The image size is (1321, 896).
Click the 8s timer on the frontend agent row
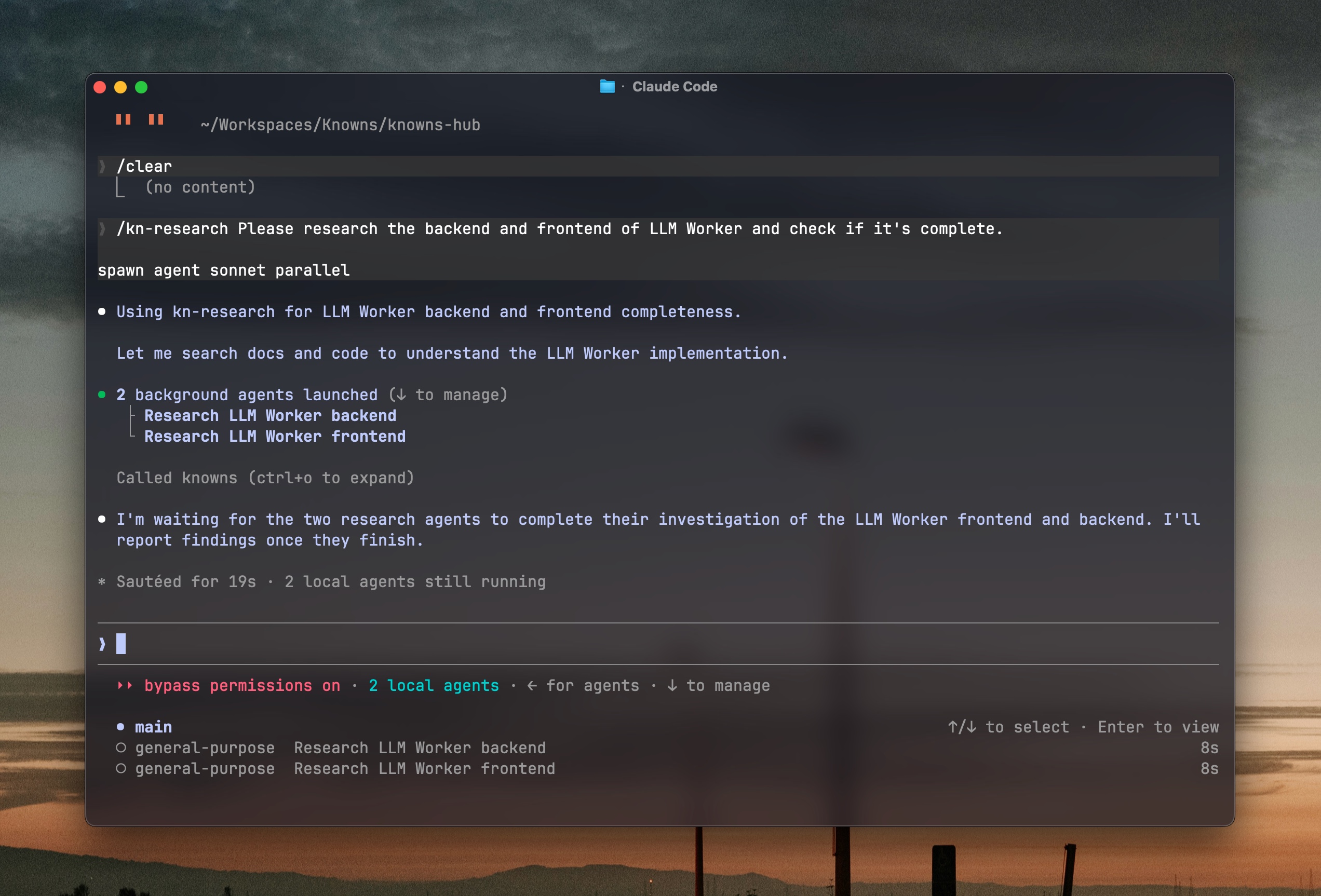click(1209, 768)
